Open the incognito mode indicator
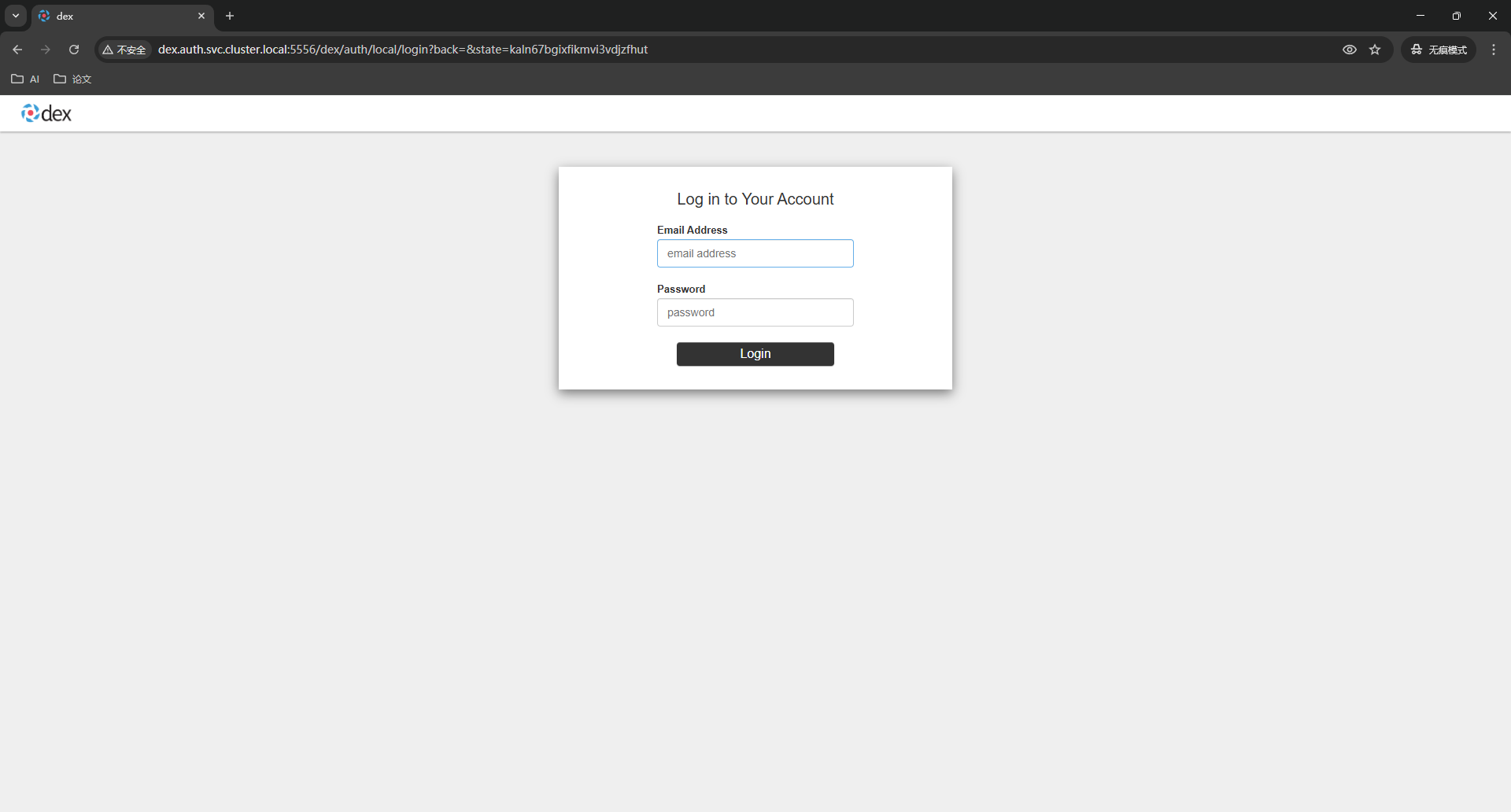 (x=1439, y=50)
